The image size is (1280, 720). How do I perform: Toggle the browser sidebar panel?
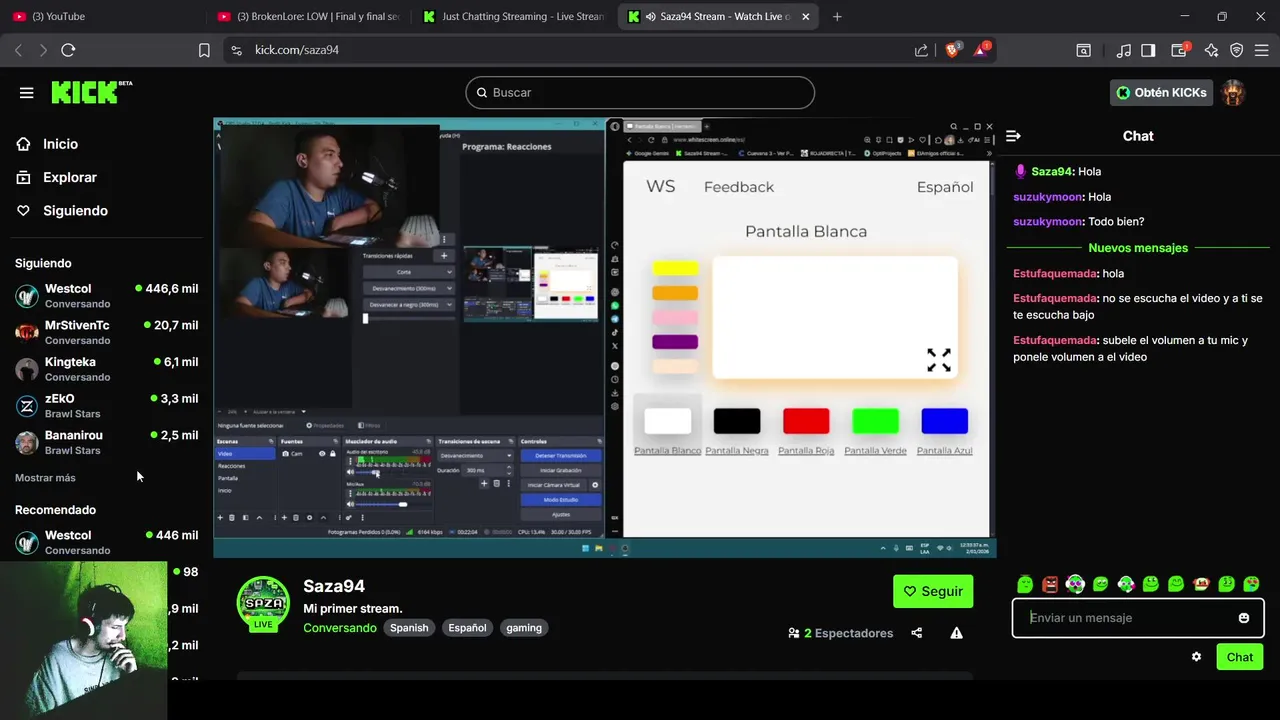(x=1148, y=50)
